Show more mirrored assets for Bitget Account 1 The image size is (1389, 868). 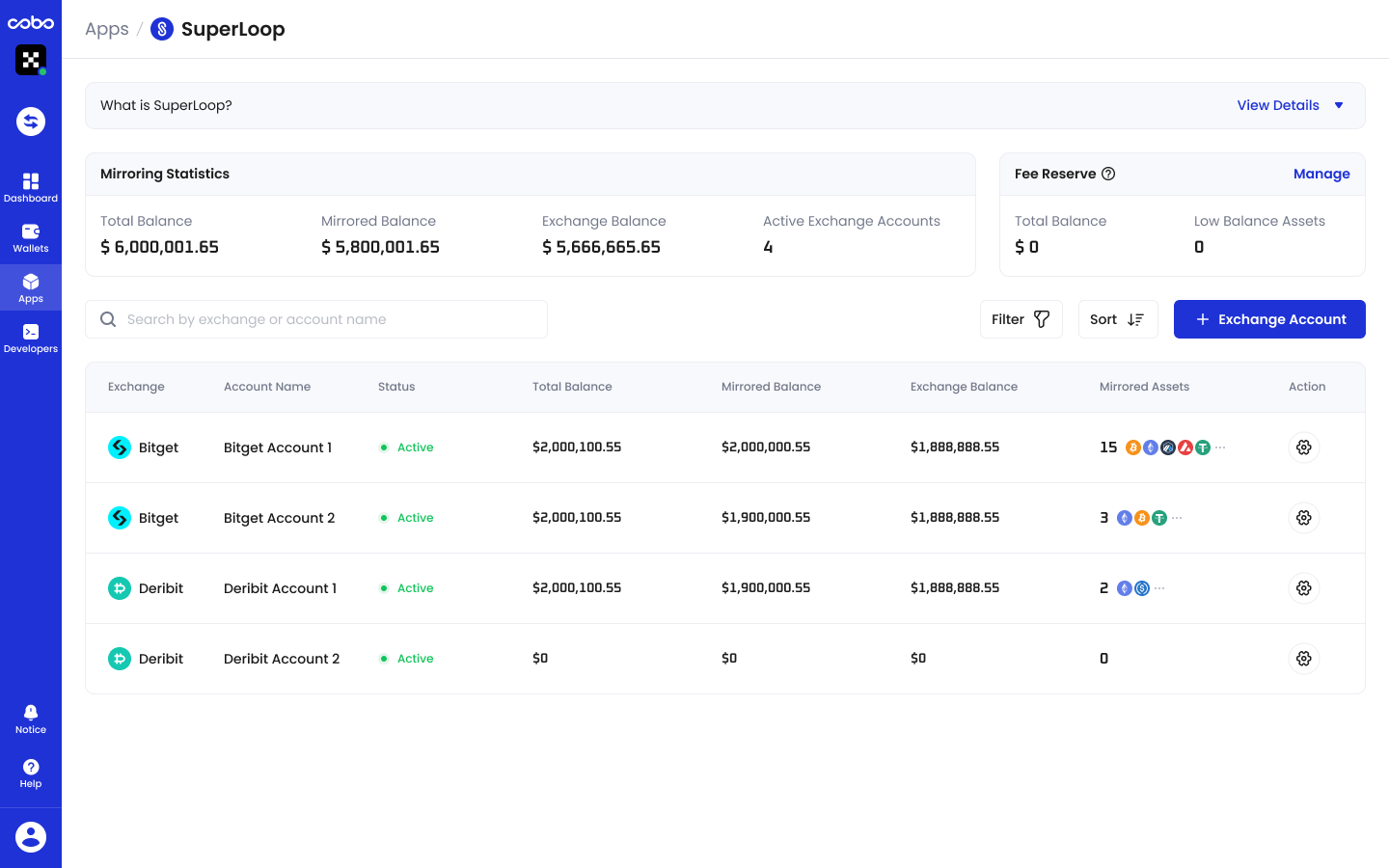(1220, 448)
